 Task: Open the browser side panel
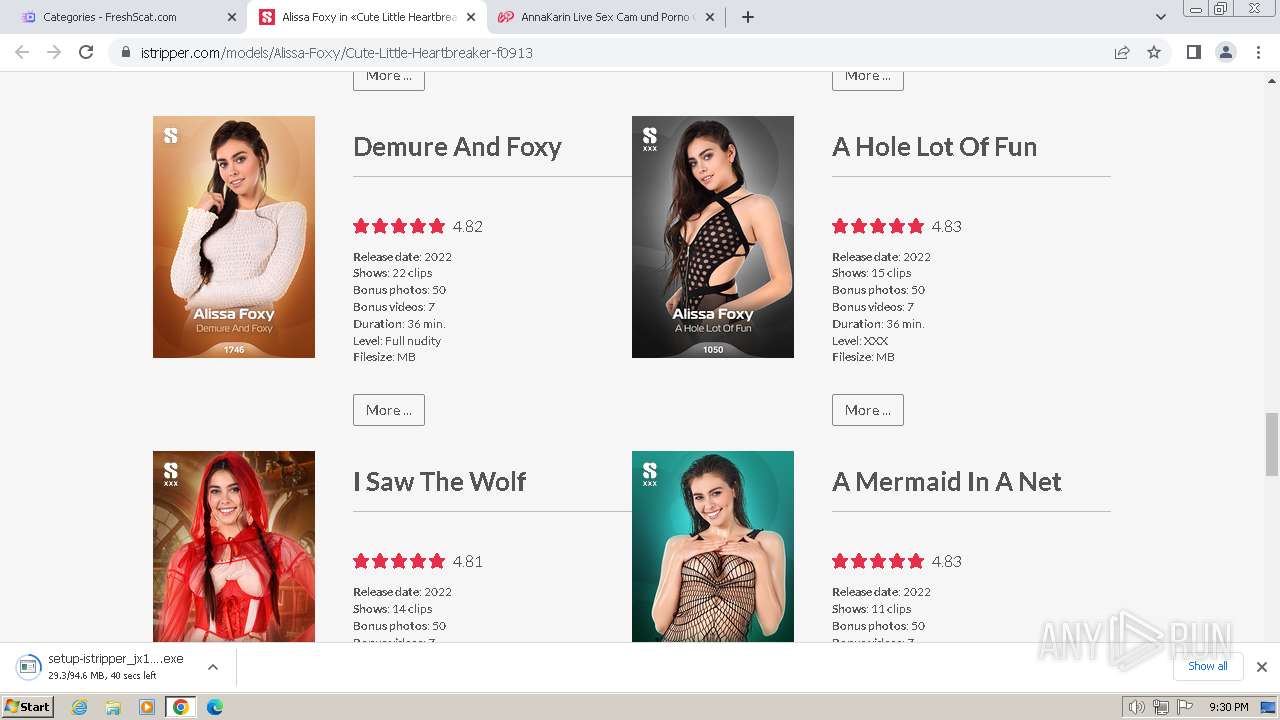coord(1193,52)
